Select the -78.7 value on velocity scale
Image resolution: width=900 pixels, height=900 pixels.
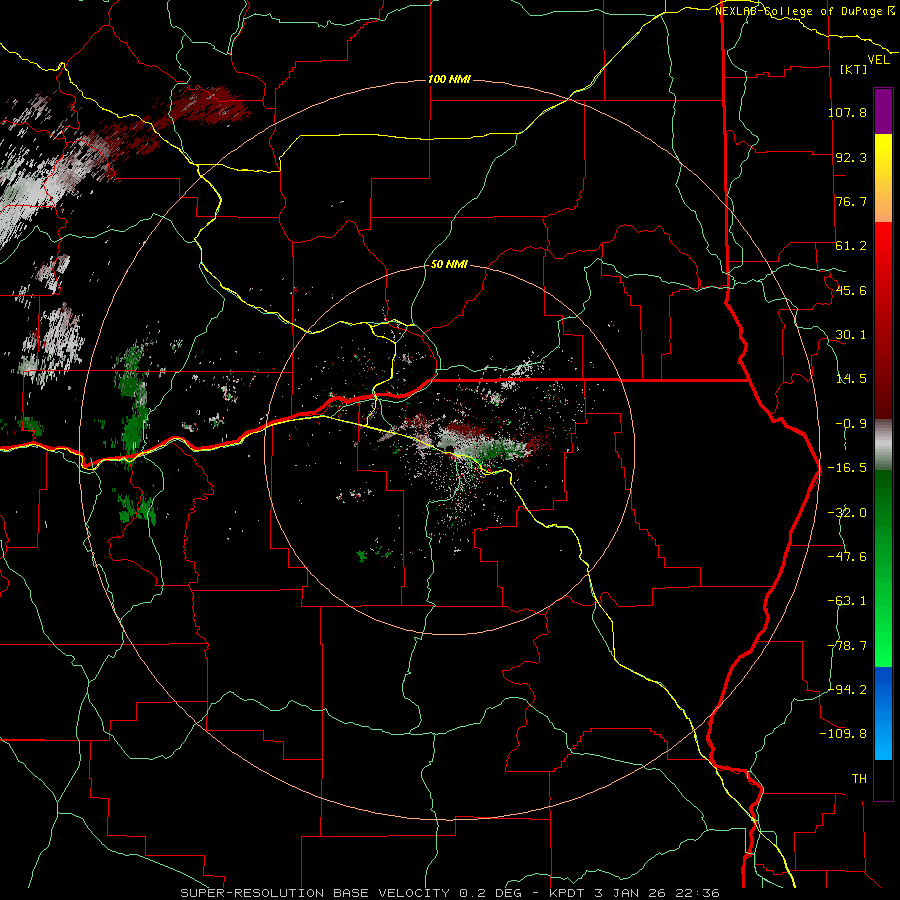[x=847, y=646]
